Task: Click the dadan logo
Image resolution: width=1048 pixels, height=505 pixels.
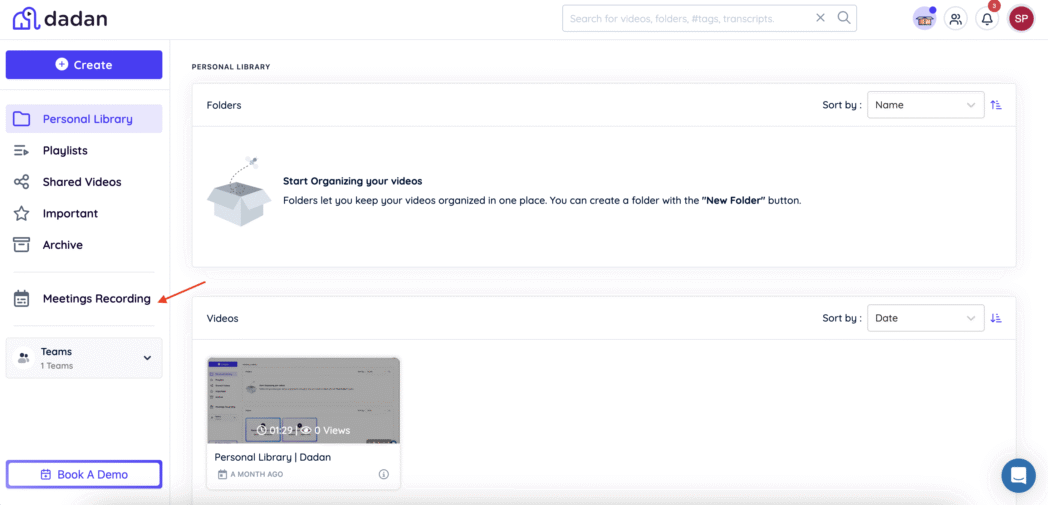Action: coord(59,19)
